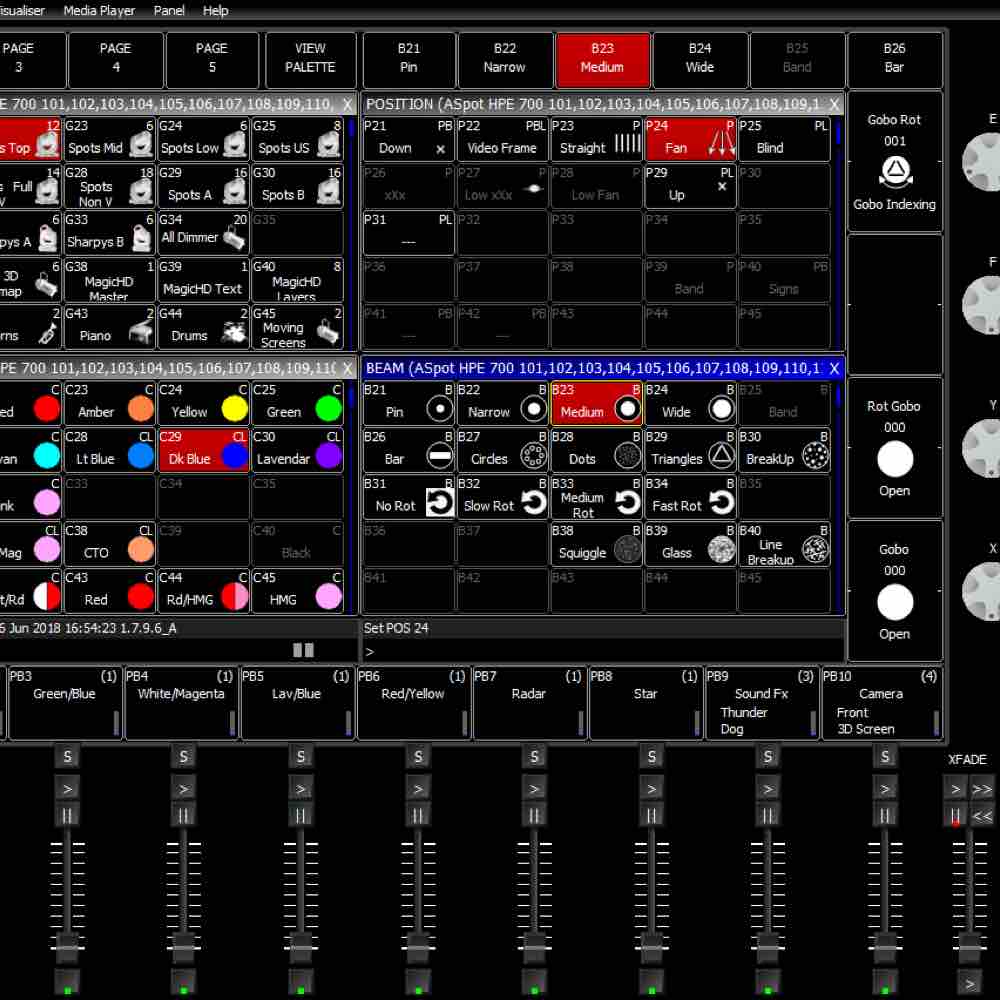Select the B38 Squiggle gobo palette
Viewport: 1000px width, 1000px height.
[596, 545]
